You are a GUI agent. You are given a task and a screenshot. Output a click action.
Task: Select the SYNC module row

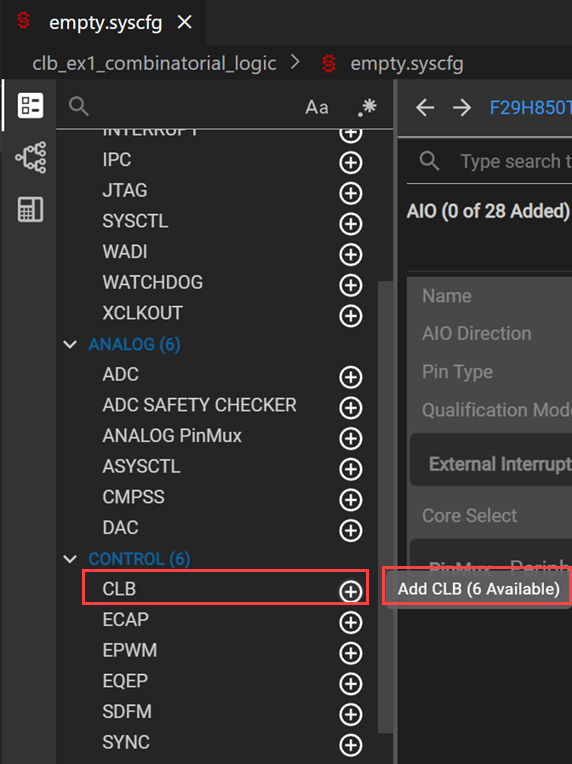click(x=225, y=742)
